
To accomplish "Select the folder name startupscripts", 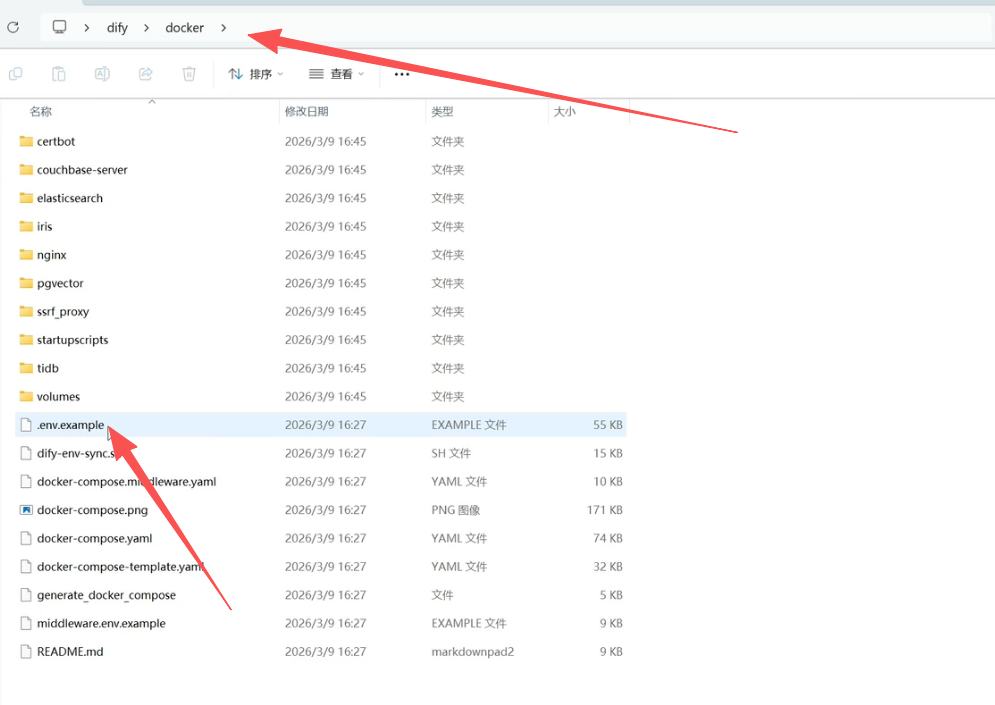I will [72, 340].
